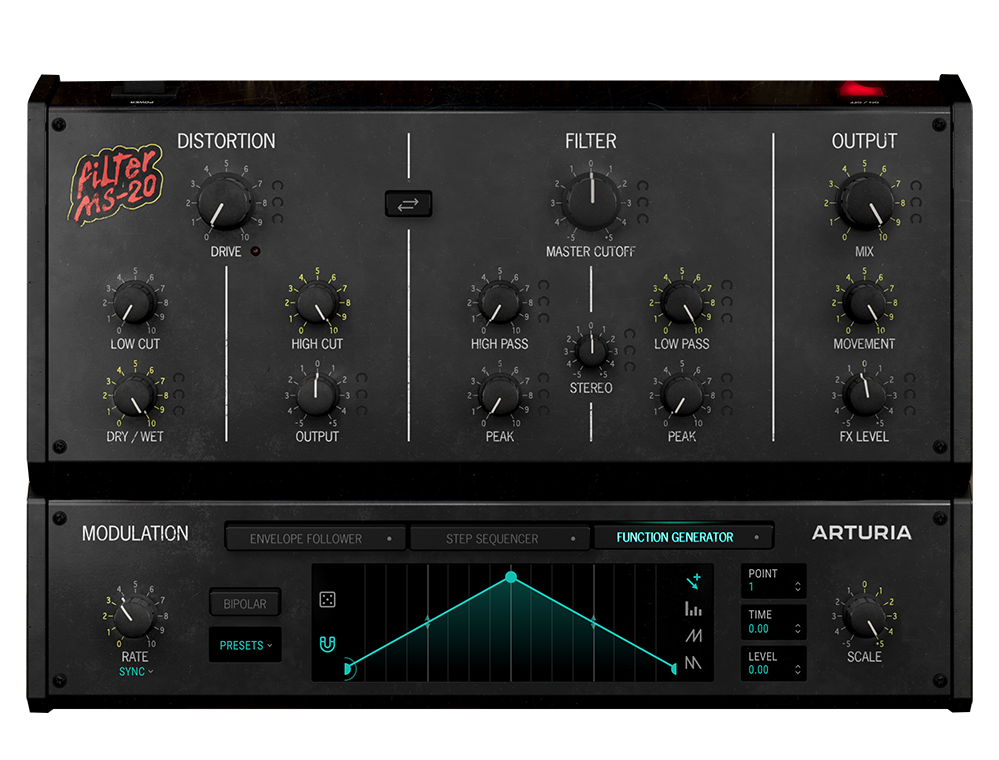The image size is (999, 760).
Task: Click the Output knob in the Distortion section
Action: (x=317, y=396)
